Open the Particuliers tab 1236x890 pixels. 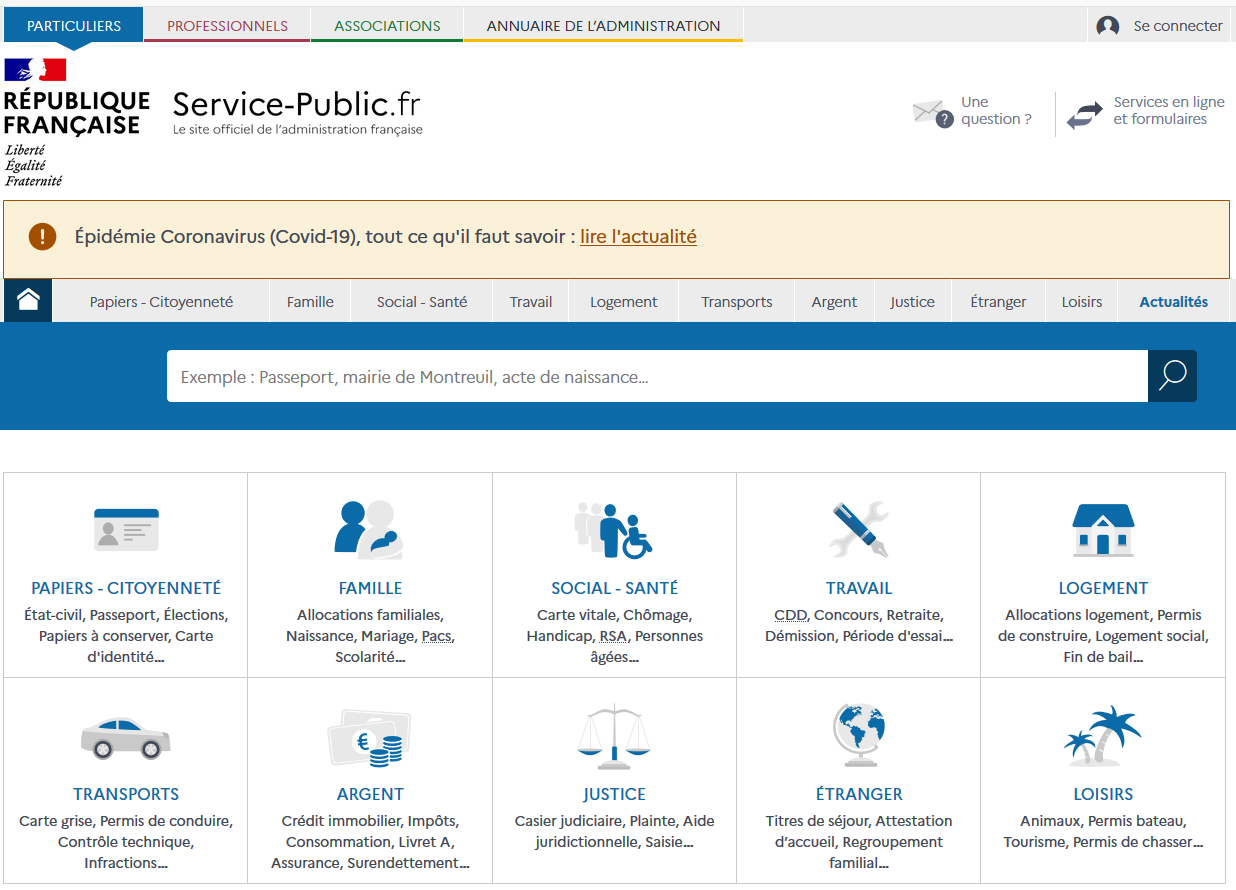pyautogui.click(x=74, y=26)
